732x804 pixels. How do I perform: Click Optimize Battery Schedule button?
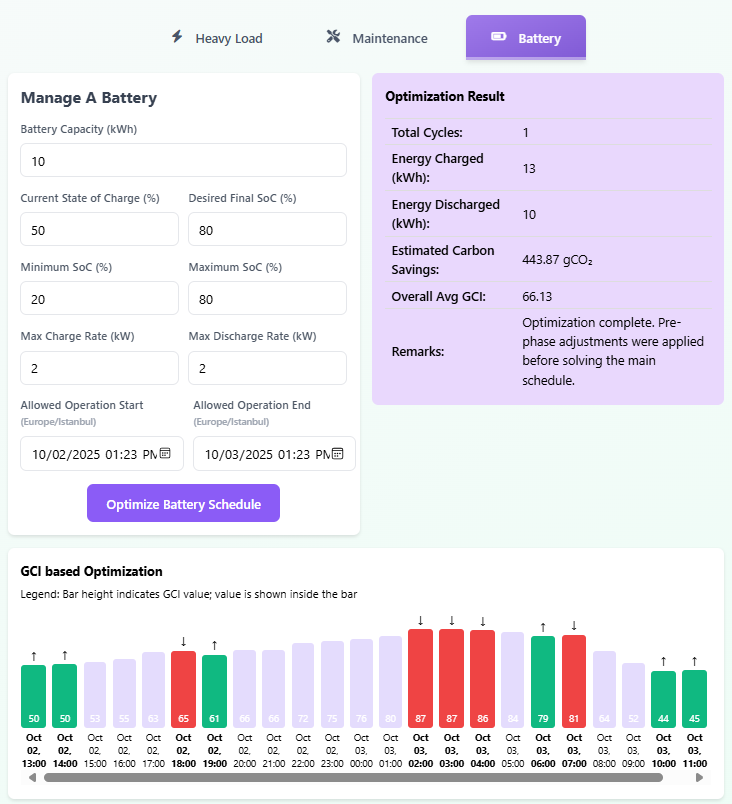pyautogui.click(x=183, y=504)
